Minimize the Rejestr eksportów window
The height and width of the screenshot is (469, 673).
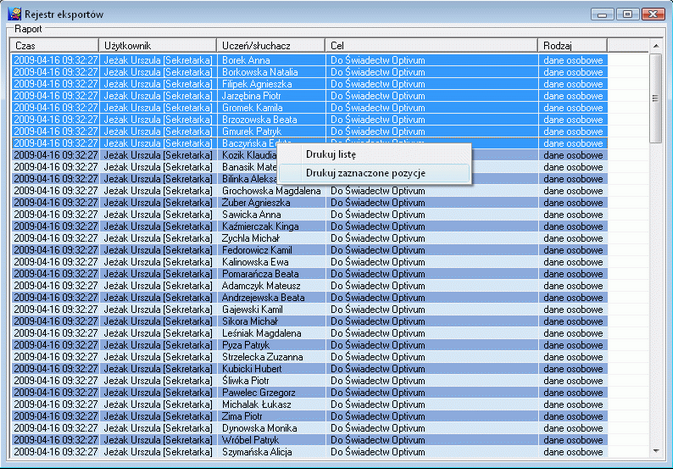[602, 14]
